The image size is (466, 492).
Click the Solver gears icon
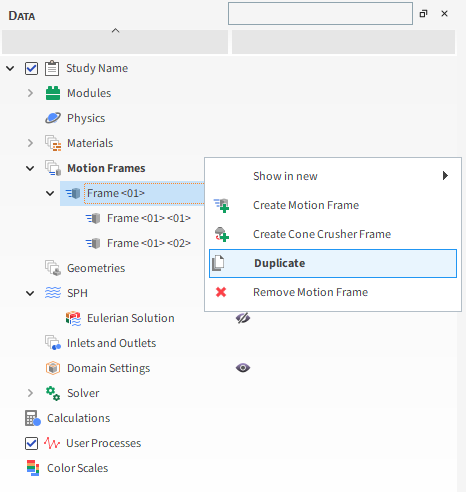(53, 393)
